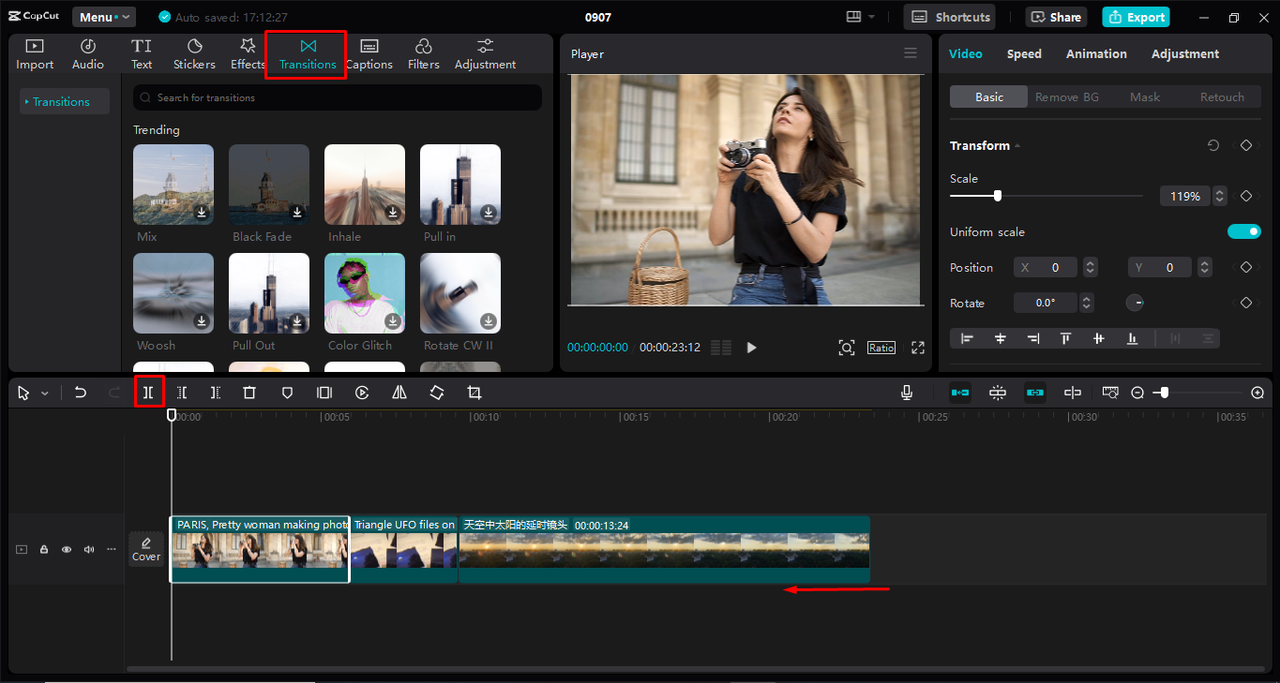Undo the last action
This screenshot has height=683, width=1280.
[x=81, y=393]
